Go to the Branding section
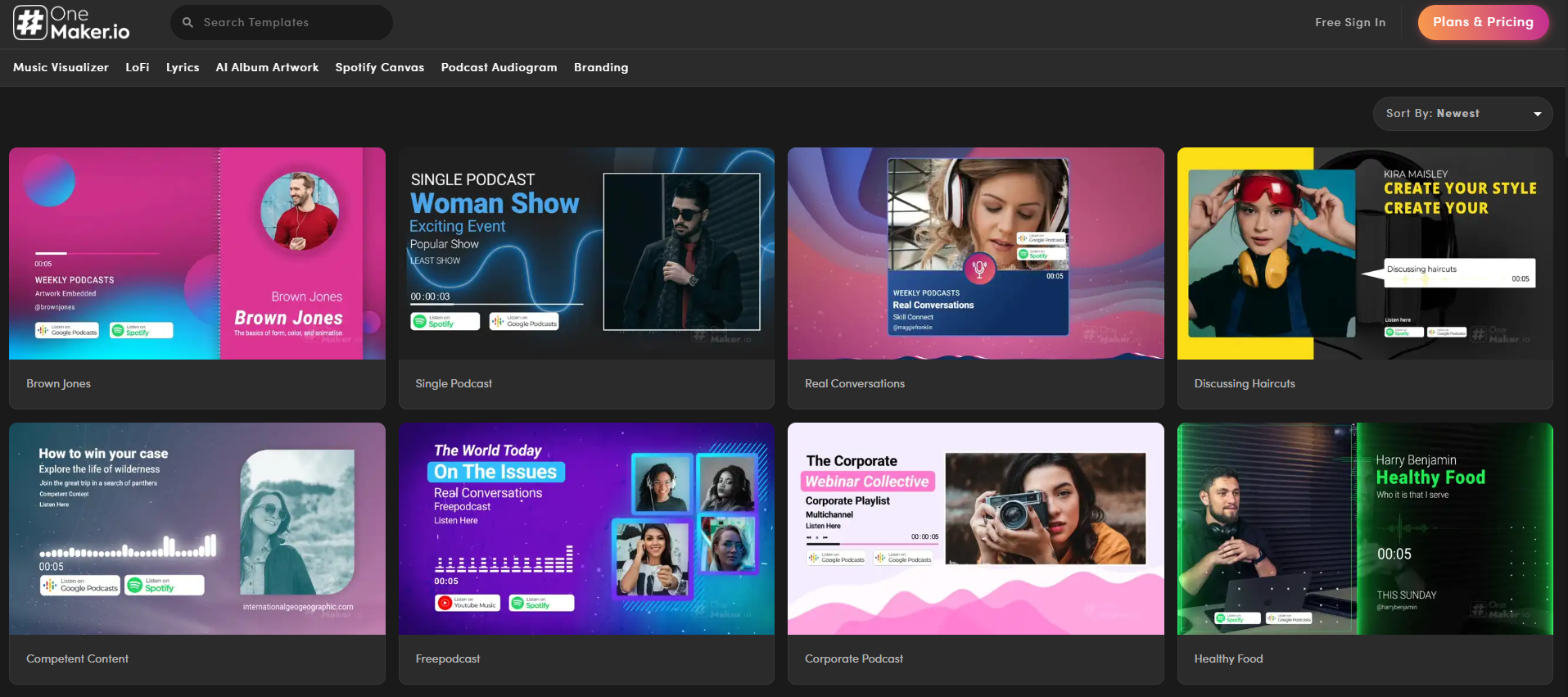 click(x=601, y=68)
